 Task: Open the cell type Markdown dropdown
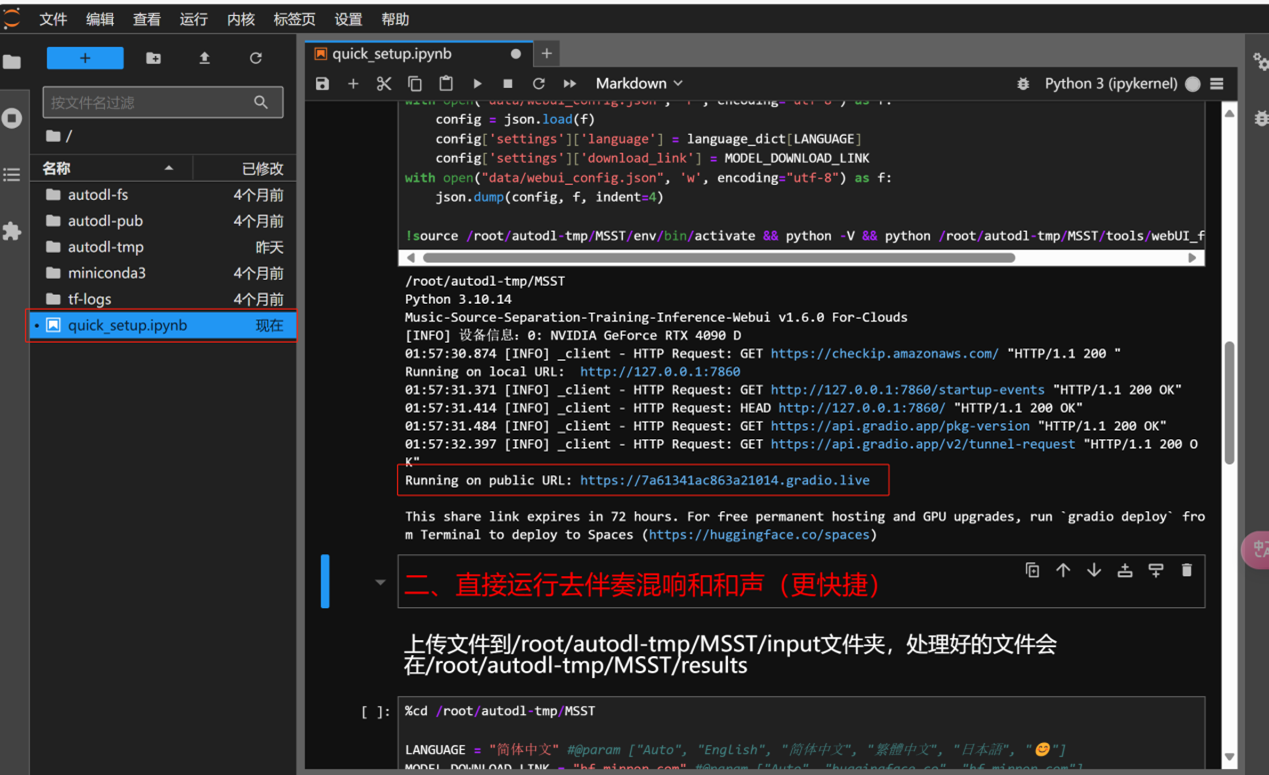click(639, 84)
